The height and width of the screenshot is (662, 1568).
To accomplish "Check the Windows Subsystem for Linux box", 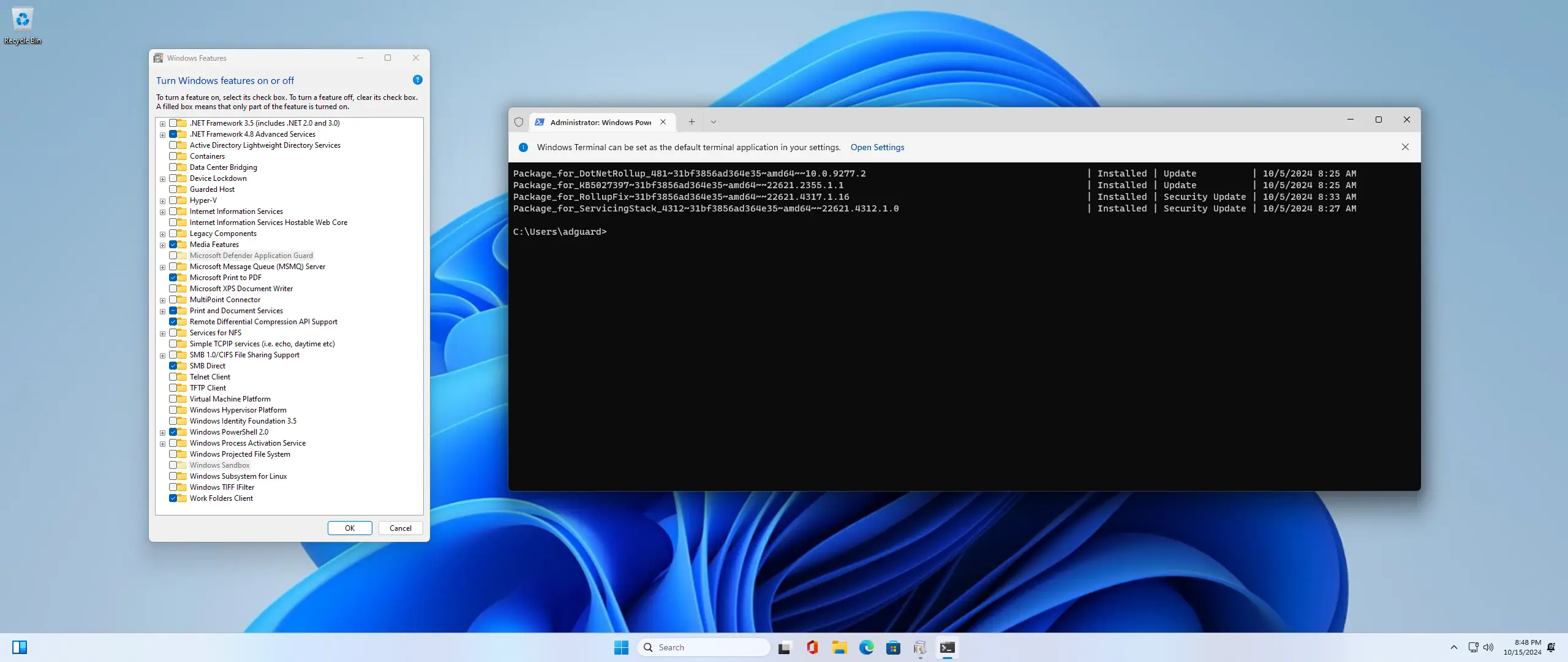I will coord(173,476).
